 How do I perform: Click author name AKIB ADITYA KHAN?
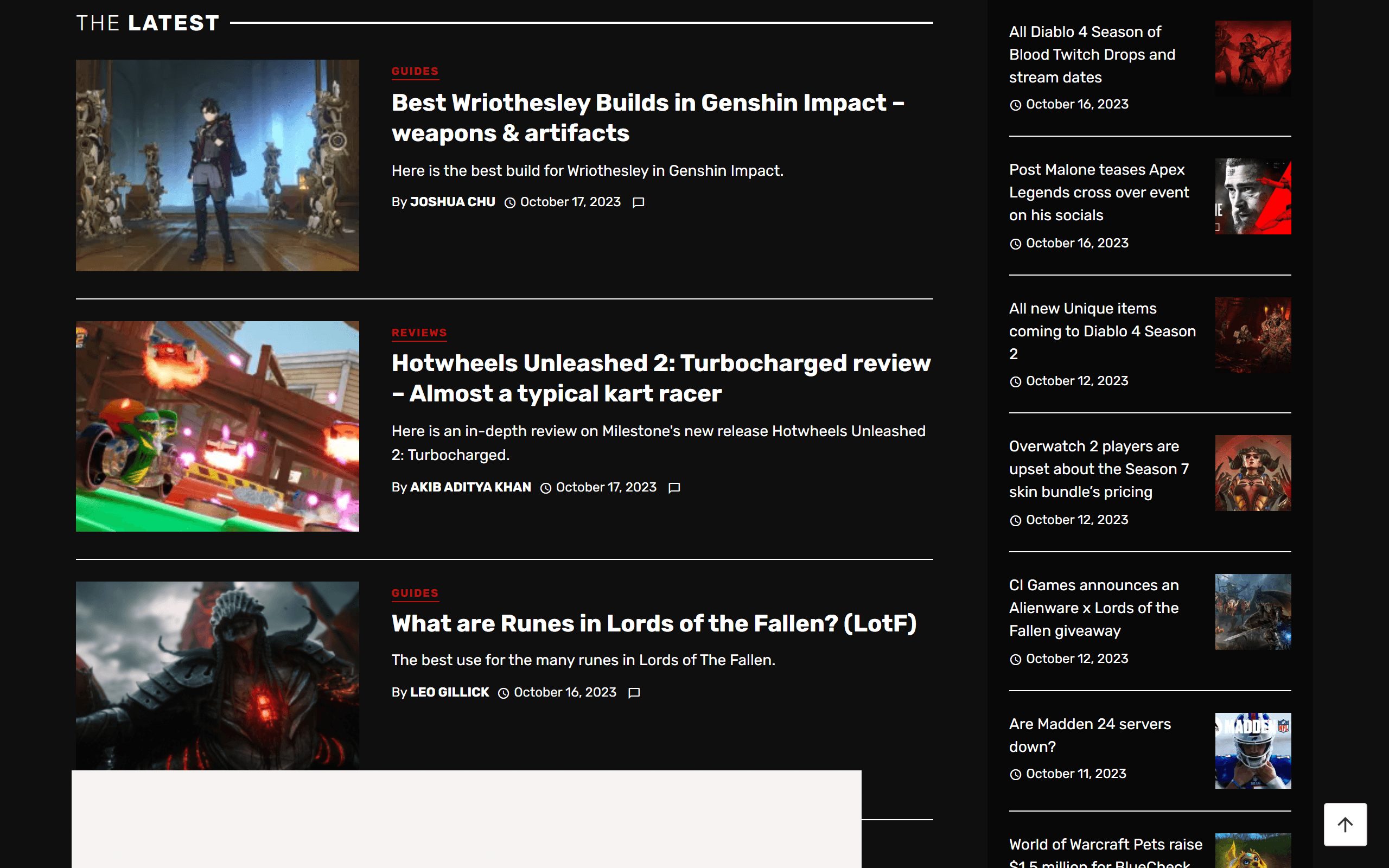pos(470,487)
